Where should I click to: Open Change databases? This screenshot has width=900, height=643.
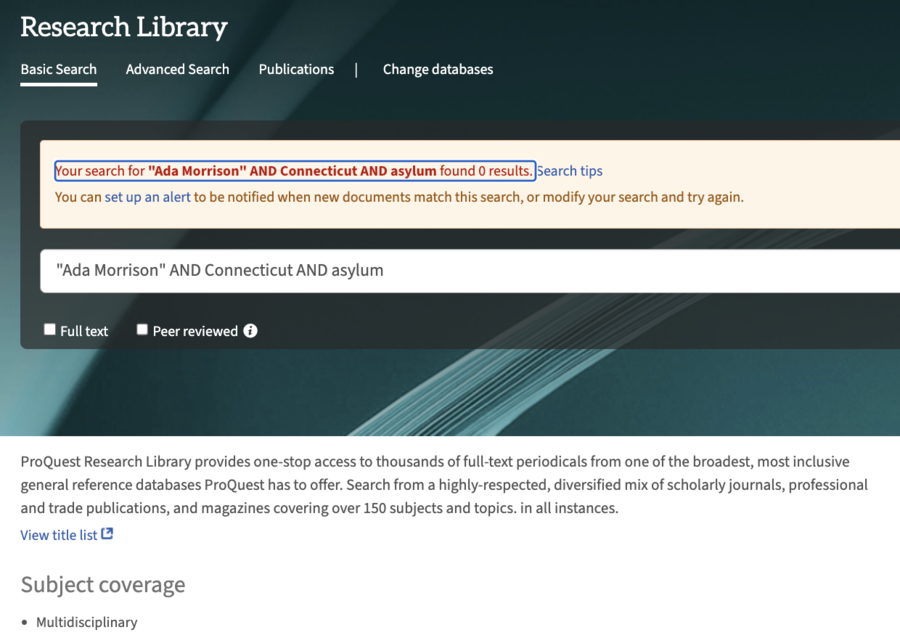click(x=437, y=69)
